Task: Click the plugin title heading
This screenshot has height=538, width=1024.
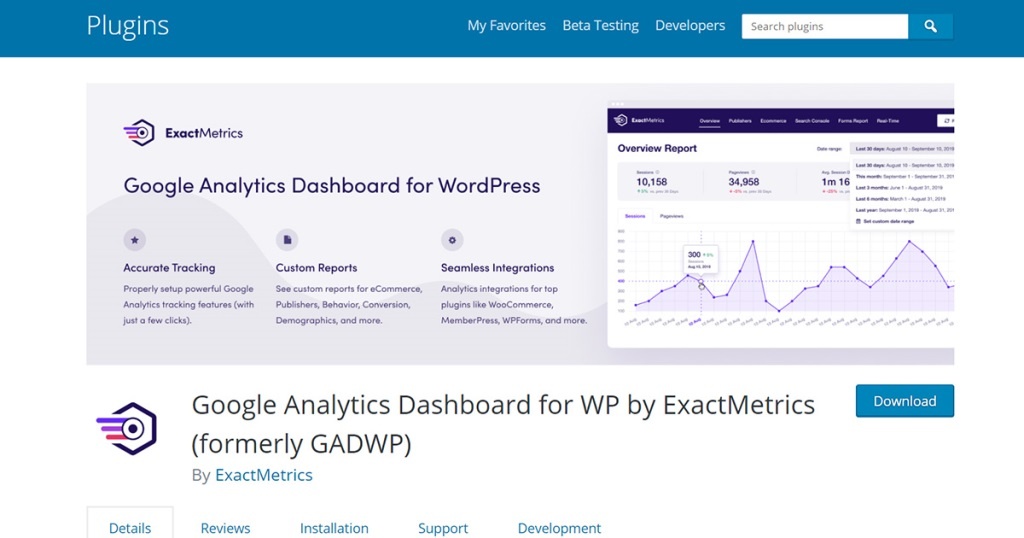Action: (503, 424)
